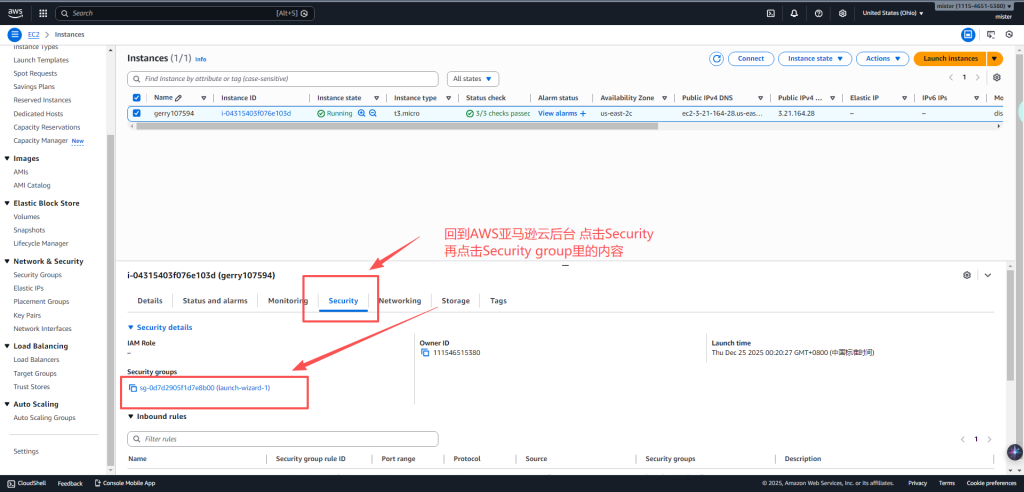Sort by Instance state column header
The image size is (1024, 492).
point(339,98)
